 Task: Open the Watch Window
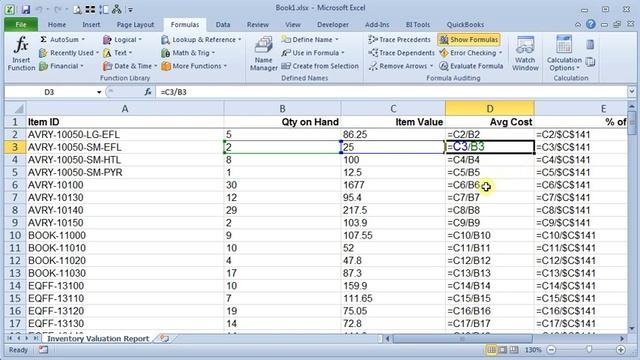pos(525,54)
